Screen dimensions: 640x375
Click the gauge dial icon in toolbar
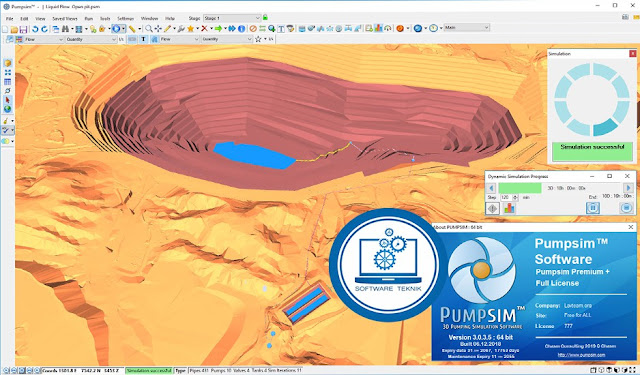coord(388,28)
